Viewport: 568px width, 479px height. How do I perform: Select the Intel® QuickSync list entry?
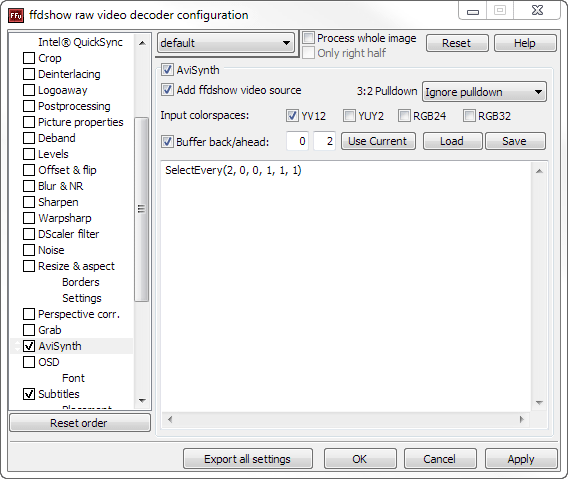point(80,42)
